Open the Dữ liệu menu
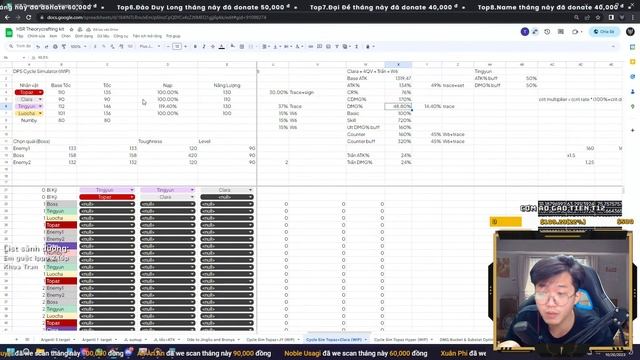Screen dimensions: 640x360 [103, 36]
